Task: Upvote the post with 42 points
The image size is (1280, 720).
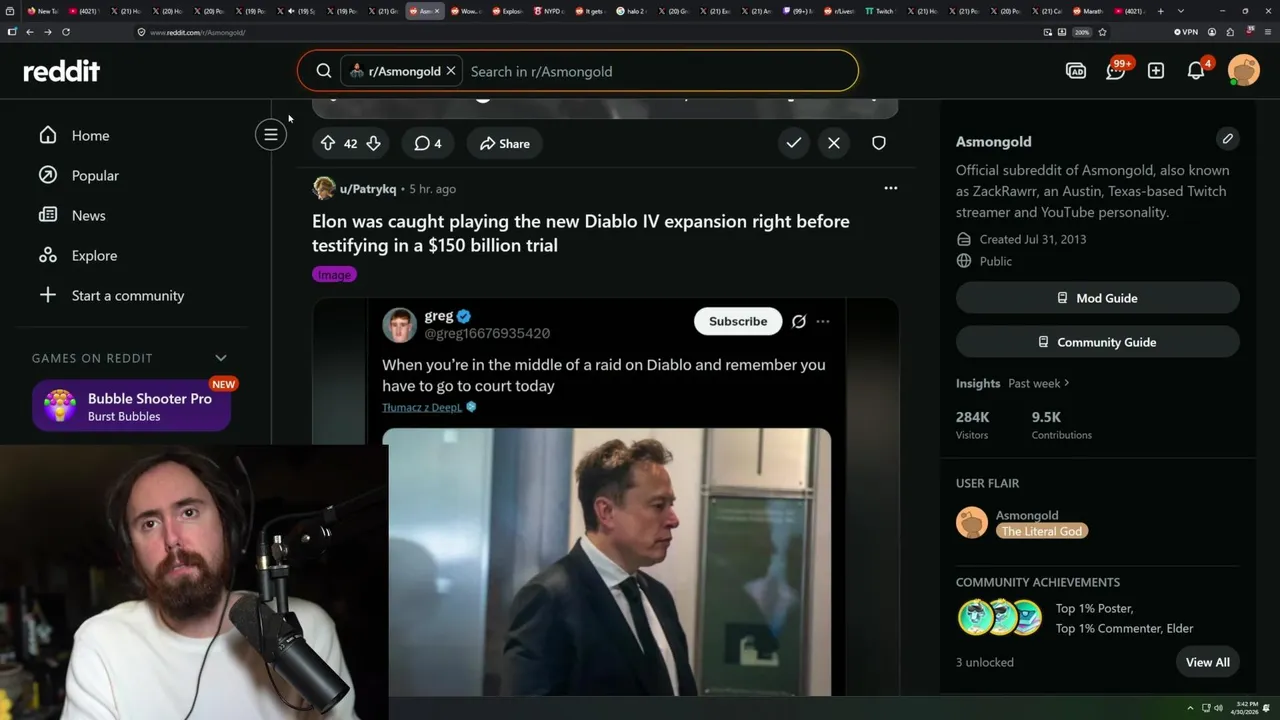Action: (328, 143)
